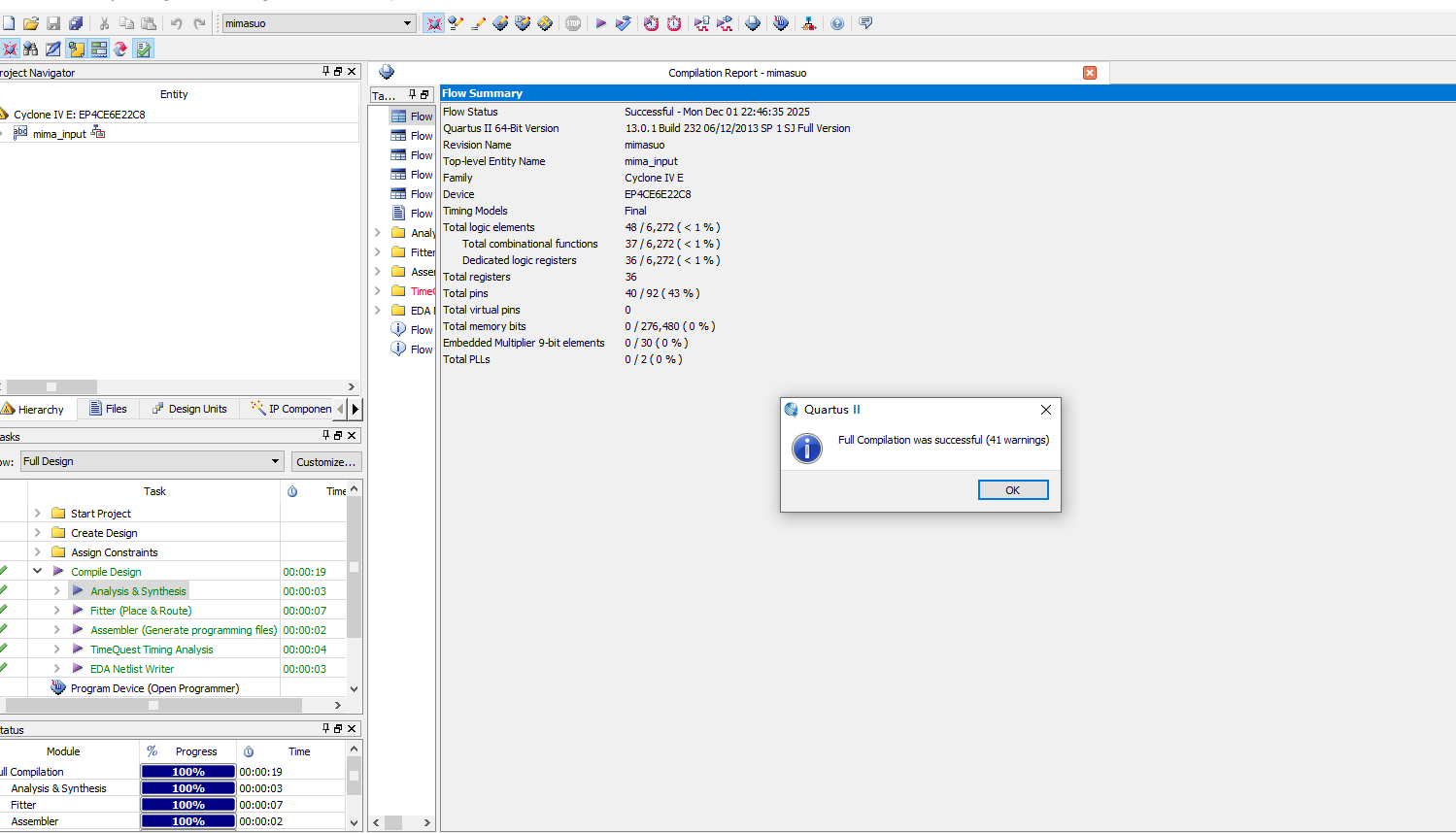This screenshot has height=833, width=1456.
Task: Float the report Table of Contents pane
Action: [424, 95]
